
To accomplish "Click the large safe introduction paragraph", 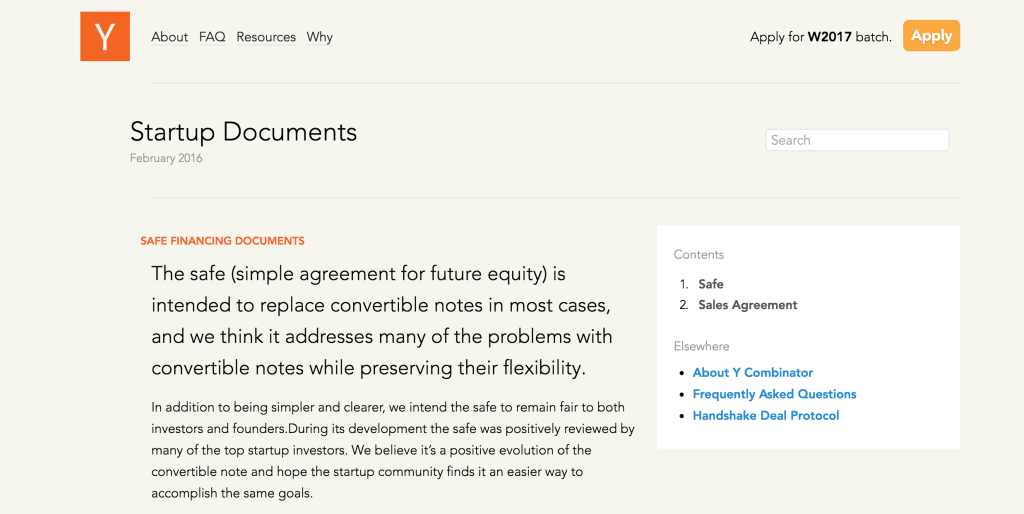I will pyautogui.click(x=382, y=321).
